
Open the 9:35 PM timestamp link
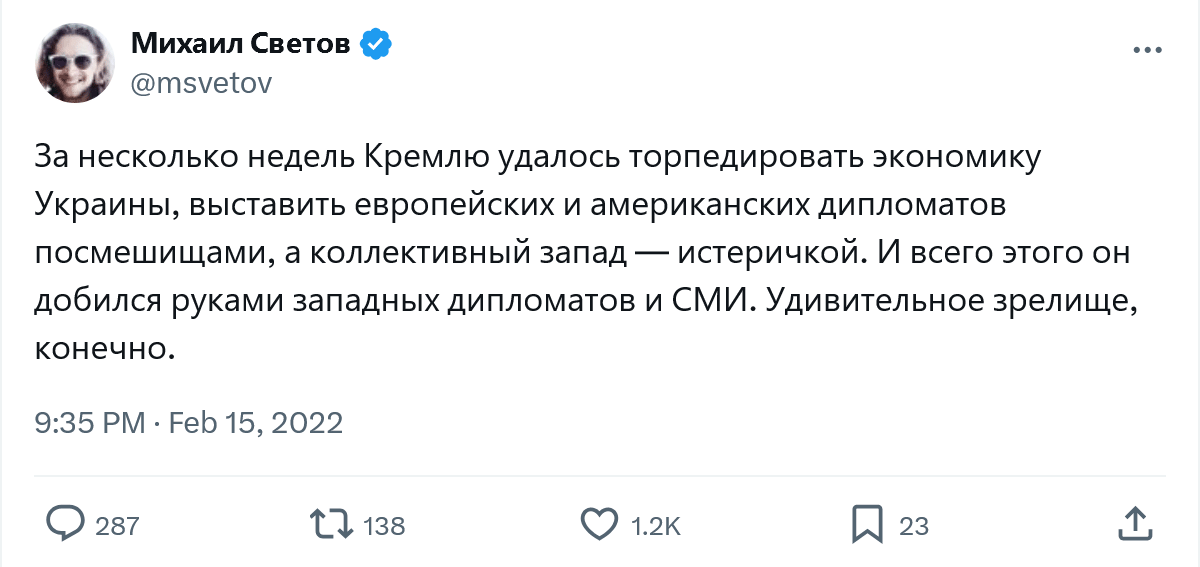point(90,422)
